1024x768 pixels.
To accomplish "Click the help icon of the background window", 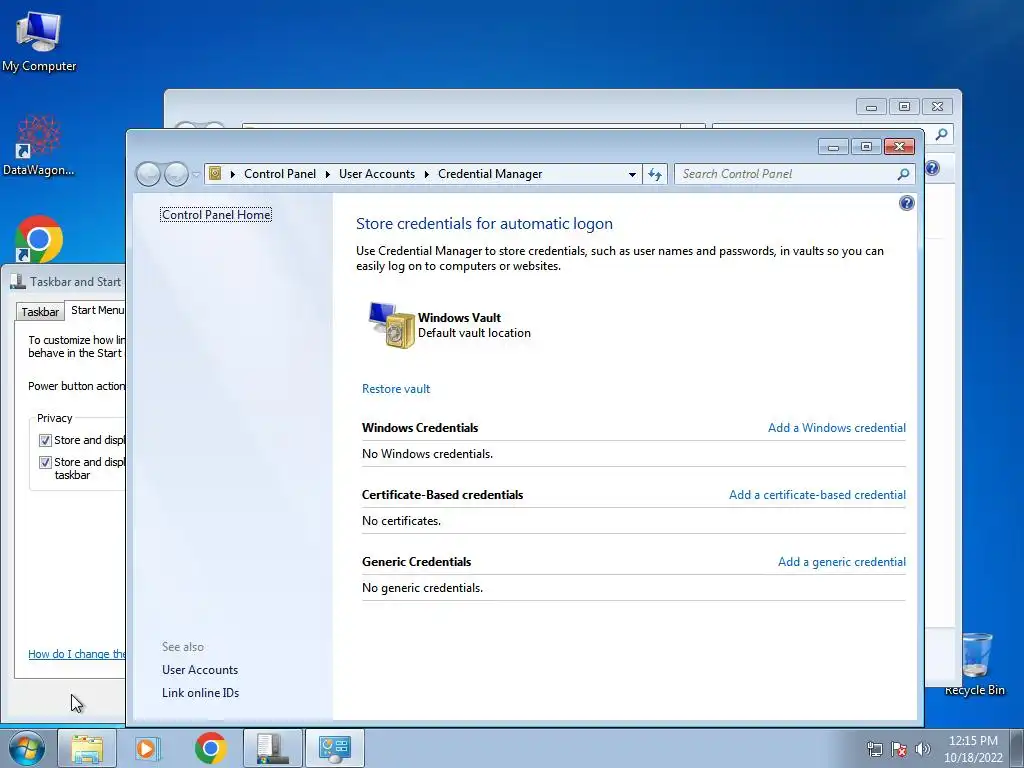I will tap(933, 168).
